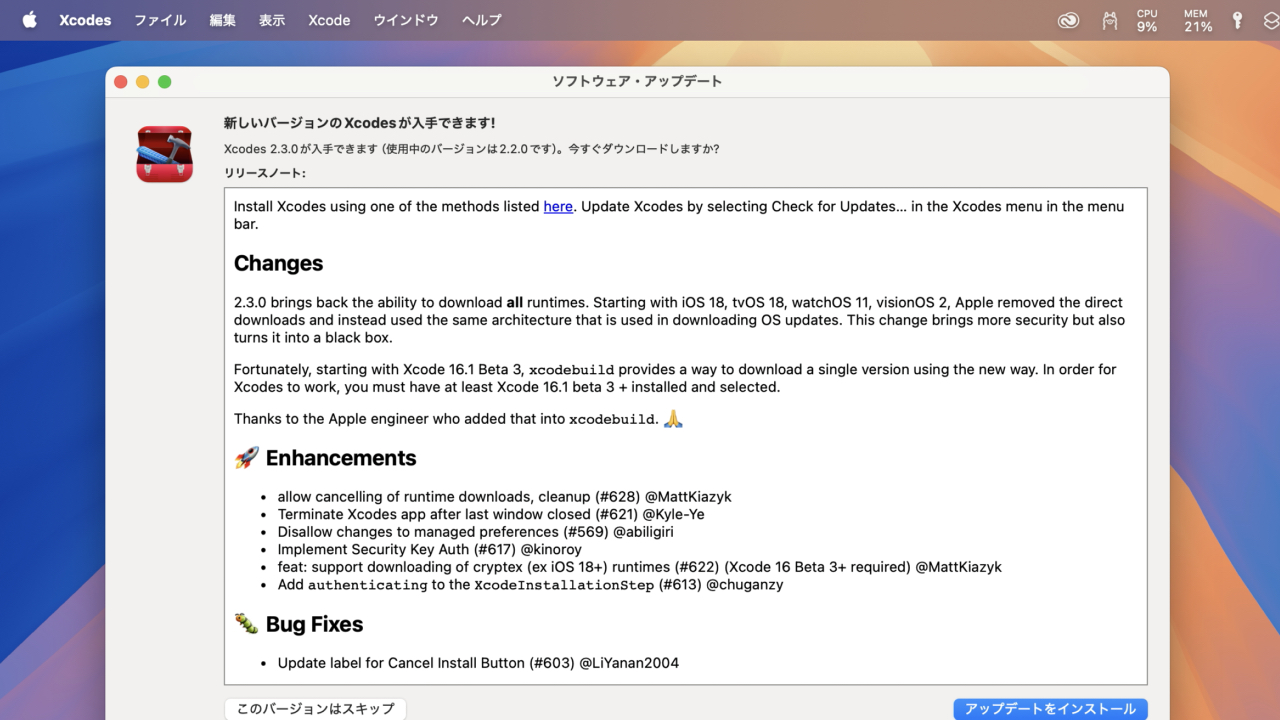Click the Xcodes toolbox app icon
The height and width of the screenshot is (720, 1280).
coord(165,154)
